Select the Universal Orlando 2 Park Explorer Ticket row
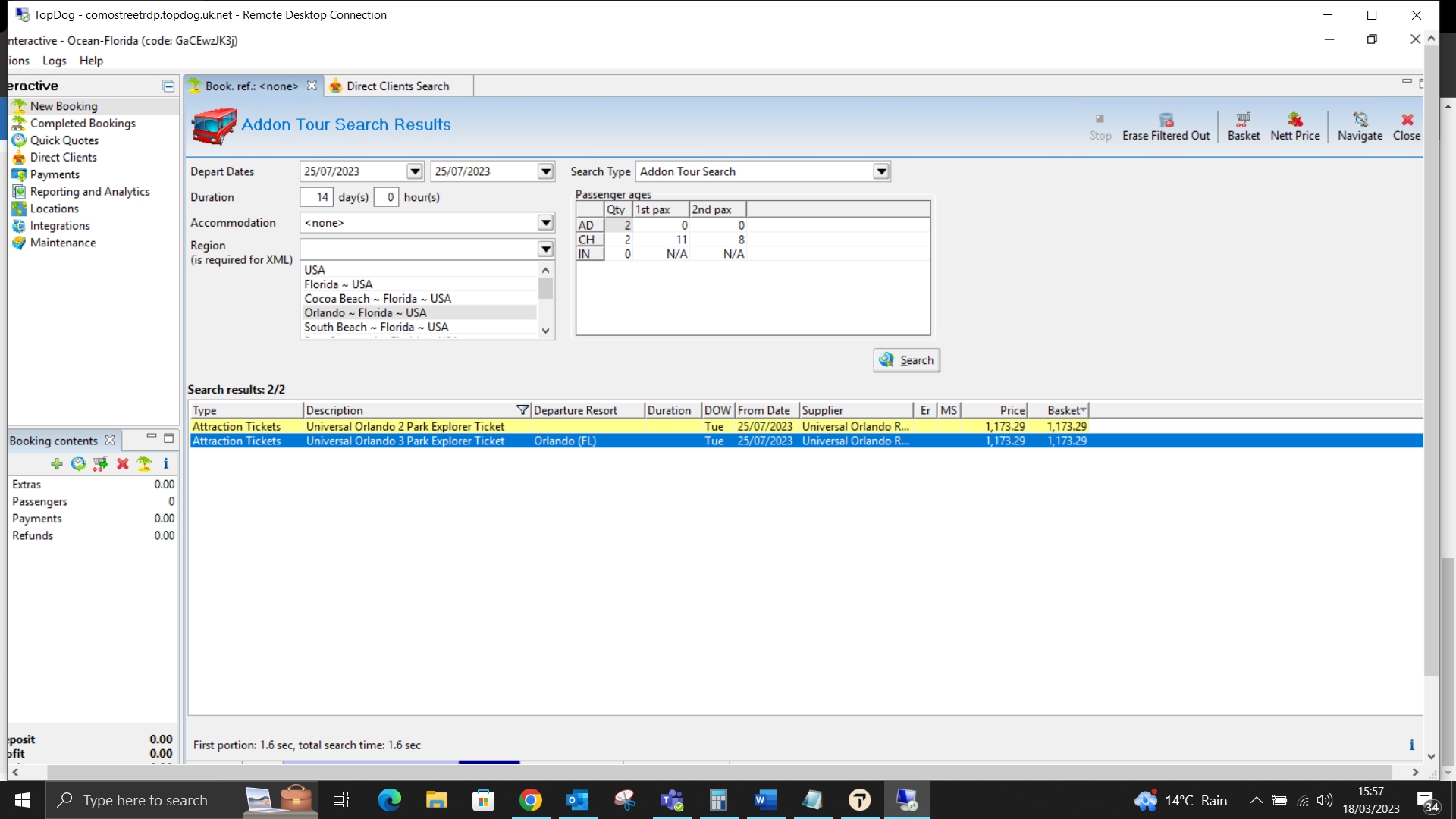 coord(405,426)
